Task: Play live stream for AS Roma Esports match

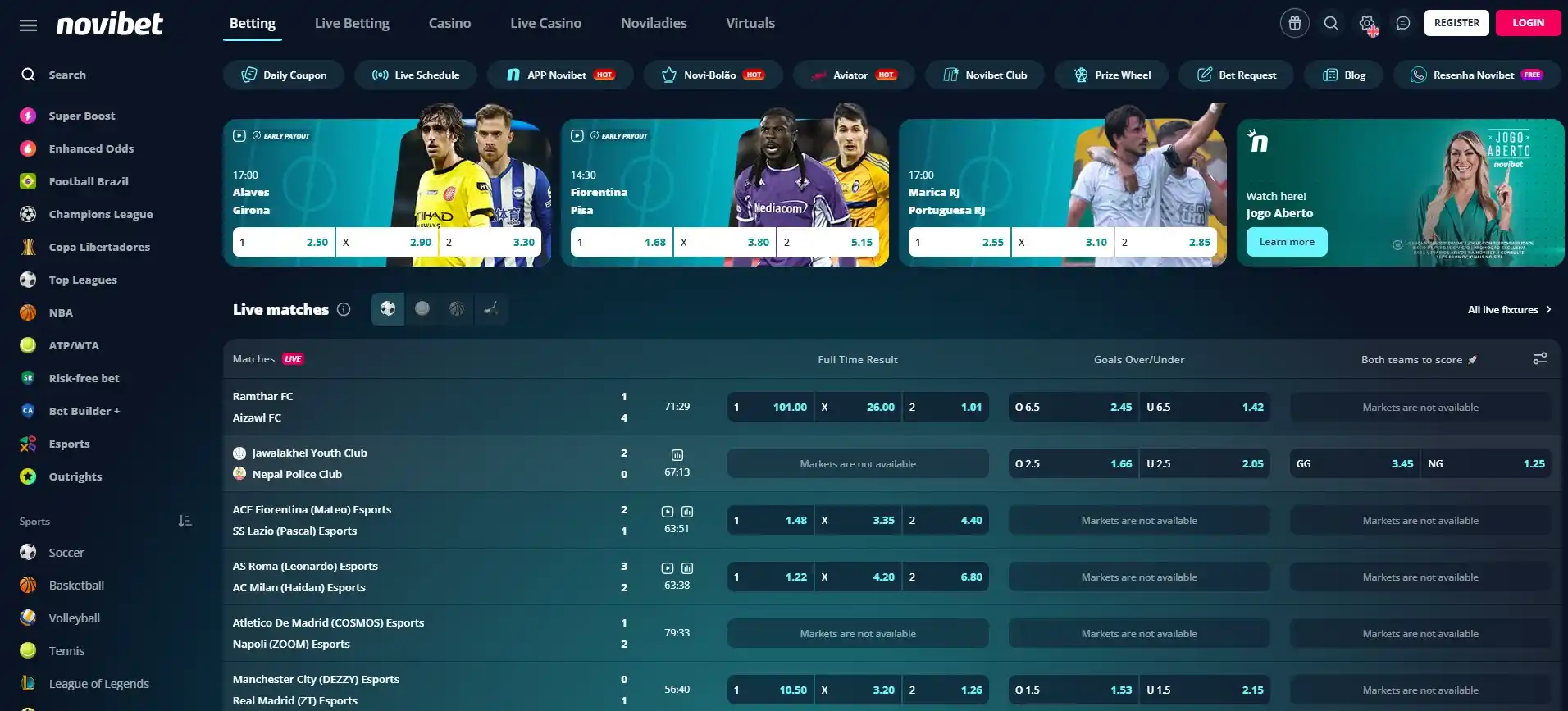Action: pyautogui.click(x=668, y=568)
